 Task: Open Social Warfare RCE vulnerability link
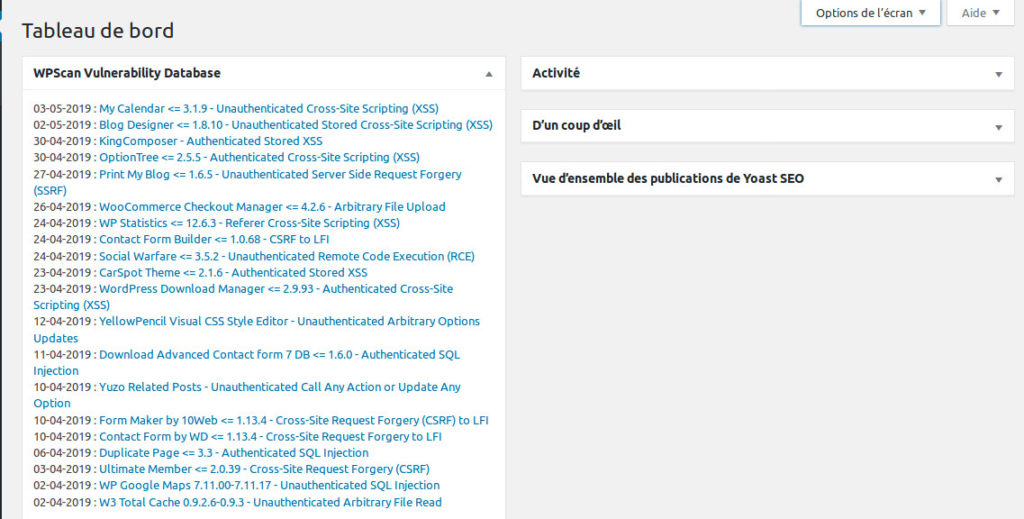click(x=287, y=257)
